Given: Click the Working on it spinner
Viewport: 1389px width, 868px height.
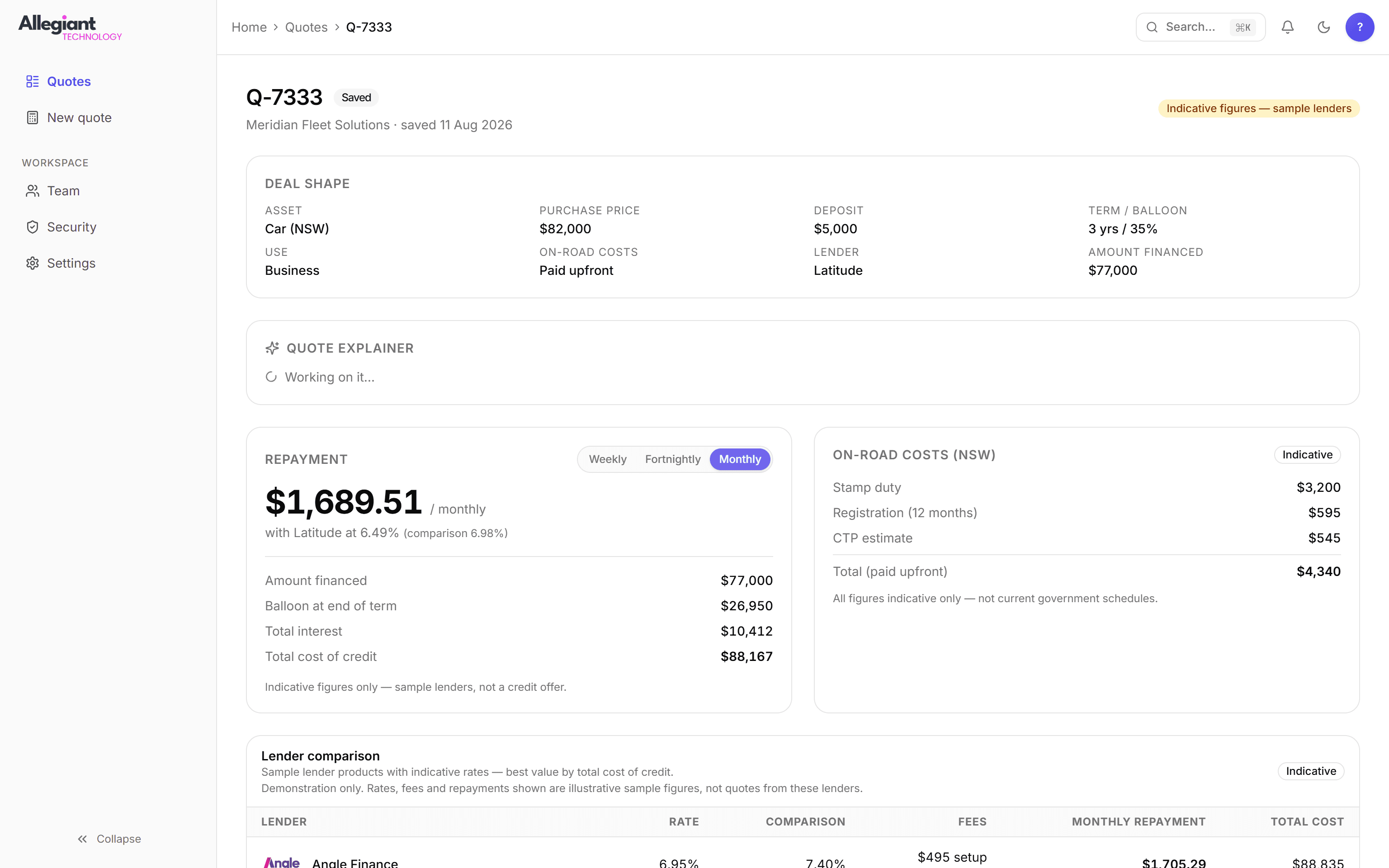Looking at the screenshot, I should [271, 377].
